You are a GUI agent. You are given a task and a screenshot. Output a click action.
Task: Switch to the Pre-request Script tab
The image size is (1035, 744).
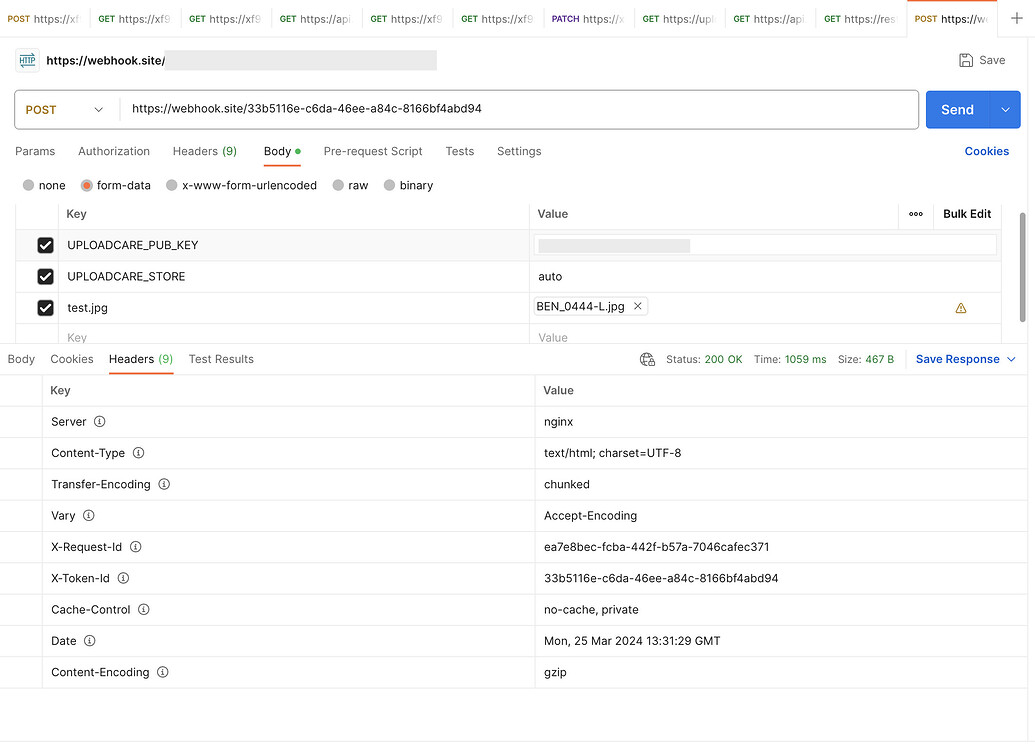[372, 151]
